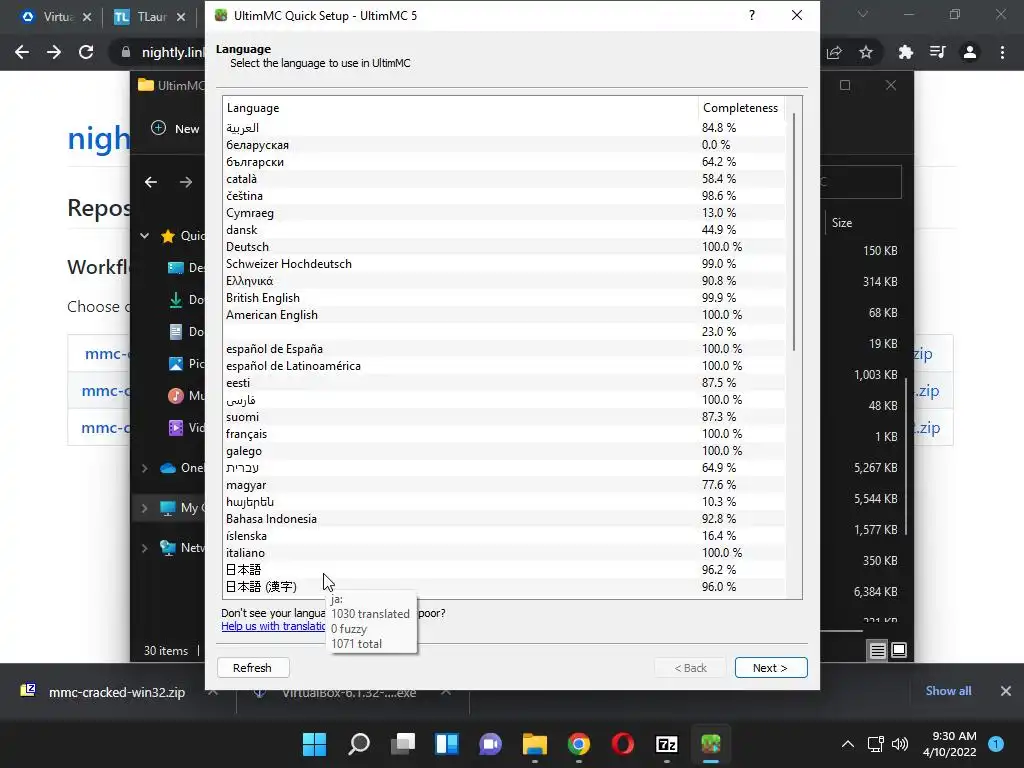Open 7-Zip from the taskbar

point(667,744)
